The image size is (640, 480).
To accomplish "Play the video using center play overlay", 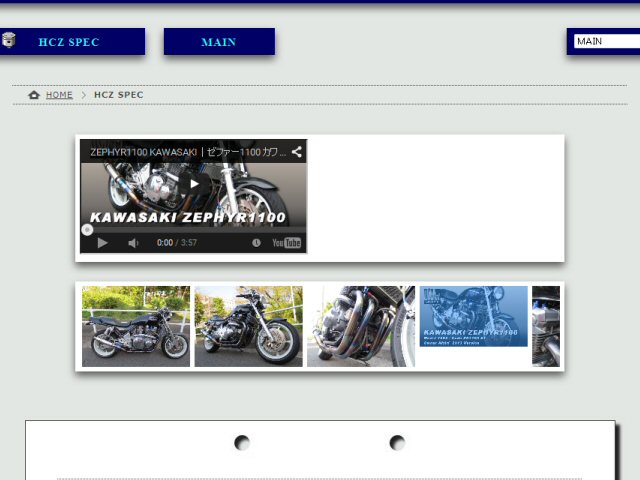I will pyautogui.click(x=194, y=184).
